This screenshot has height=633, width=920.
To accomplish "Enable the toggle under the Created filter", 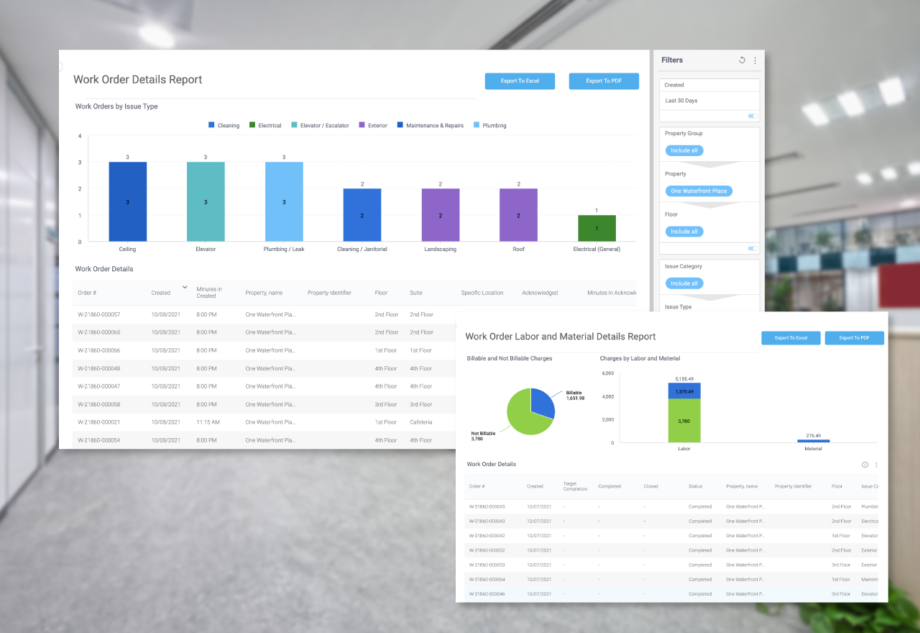I will (x=754, y=115).
